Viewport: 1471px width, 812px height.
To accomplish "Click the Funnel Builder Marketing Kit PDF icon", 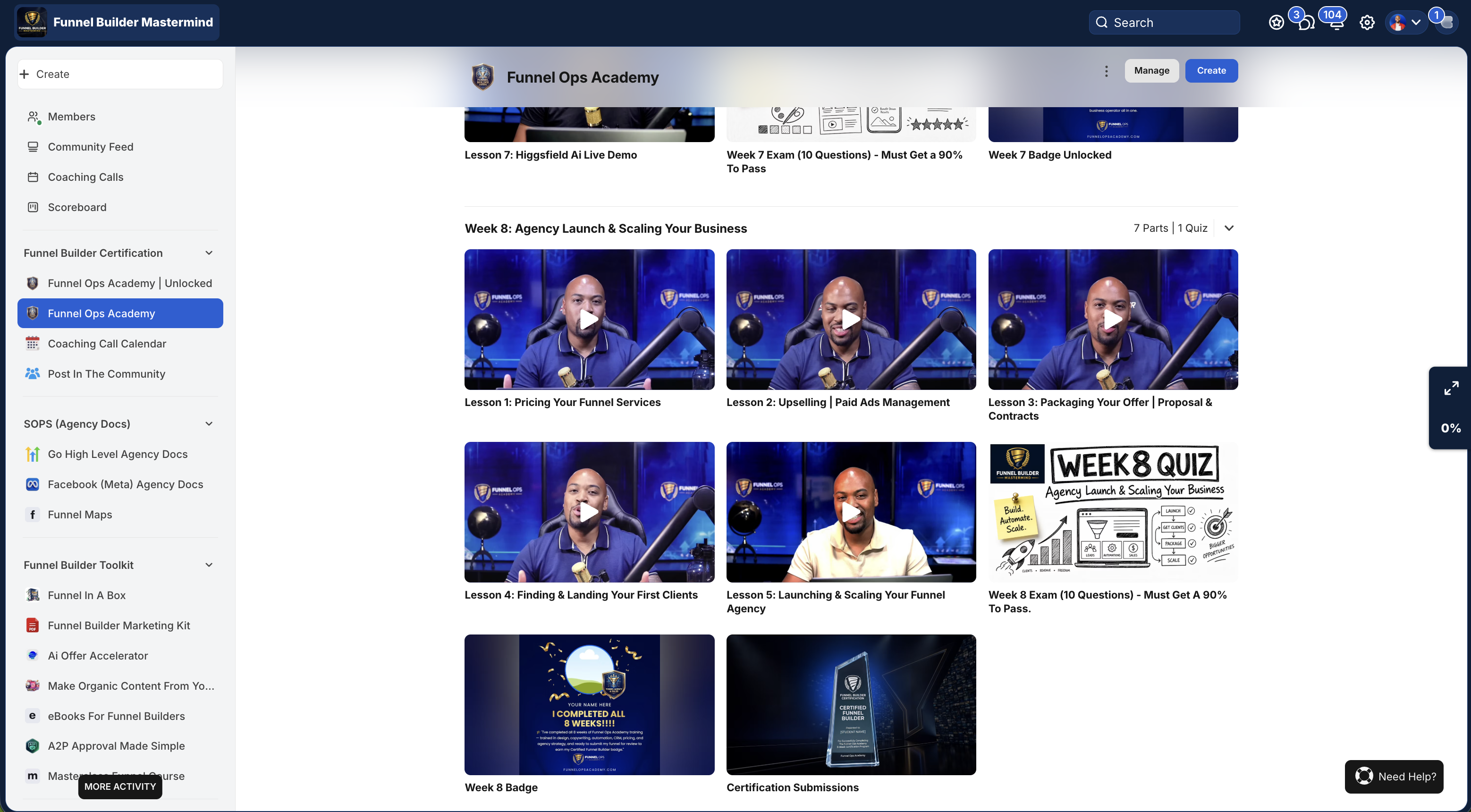I will 33,626.
